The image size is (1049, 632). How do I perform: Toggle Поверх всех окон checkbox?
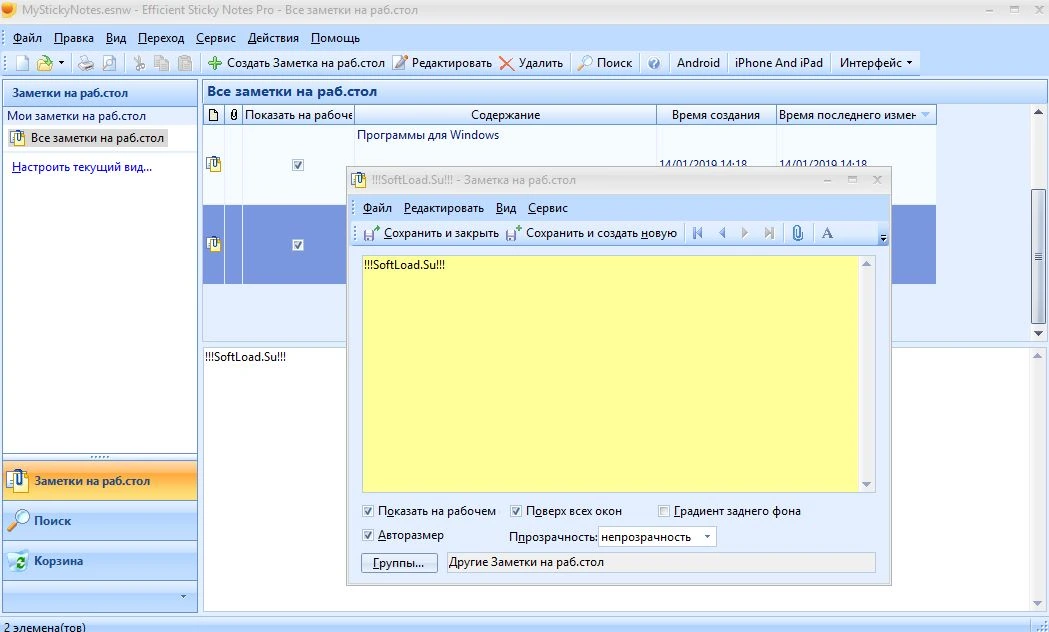(516, 511)
